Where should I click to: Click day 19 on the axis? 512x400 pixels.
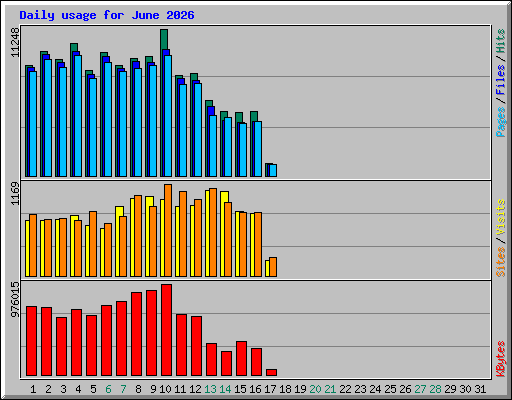300,389
